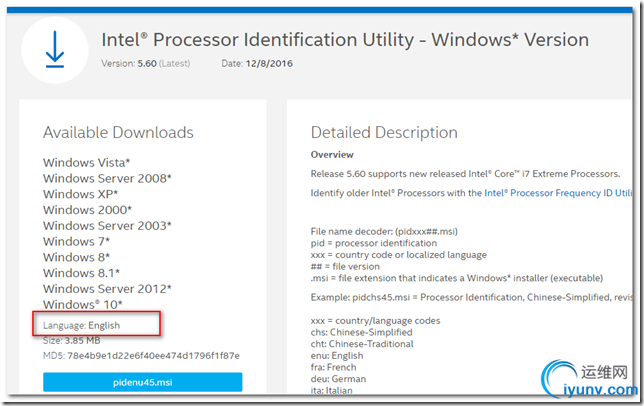Screen dimensions: 644x406
Task: Click the Windows 7* entry
Action: [x=76, y=241]
